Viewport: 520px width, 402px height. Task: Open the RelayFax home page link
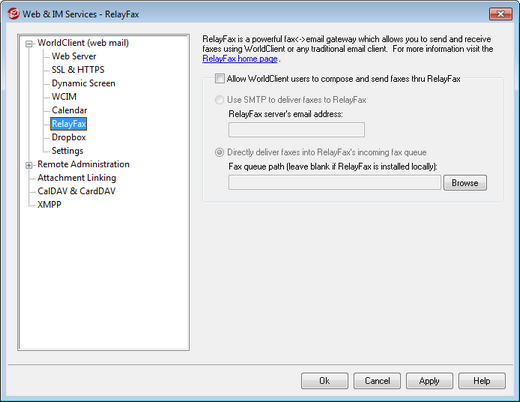point(240,59)
